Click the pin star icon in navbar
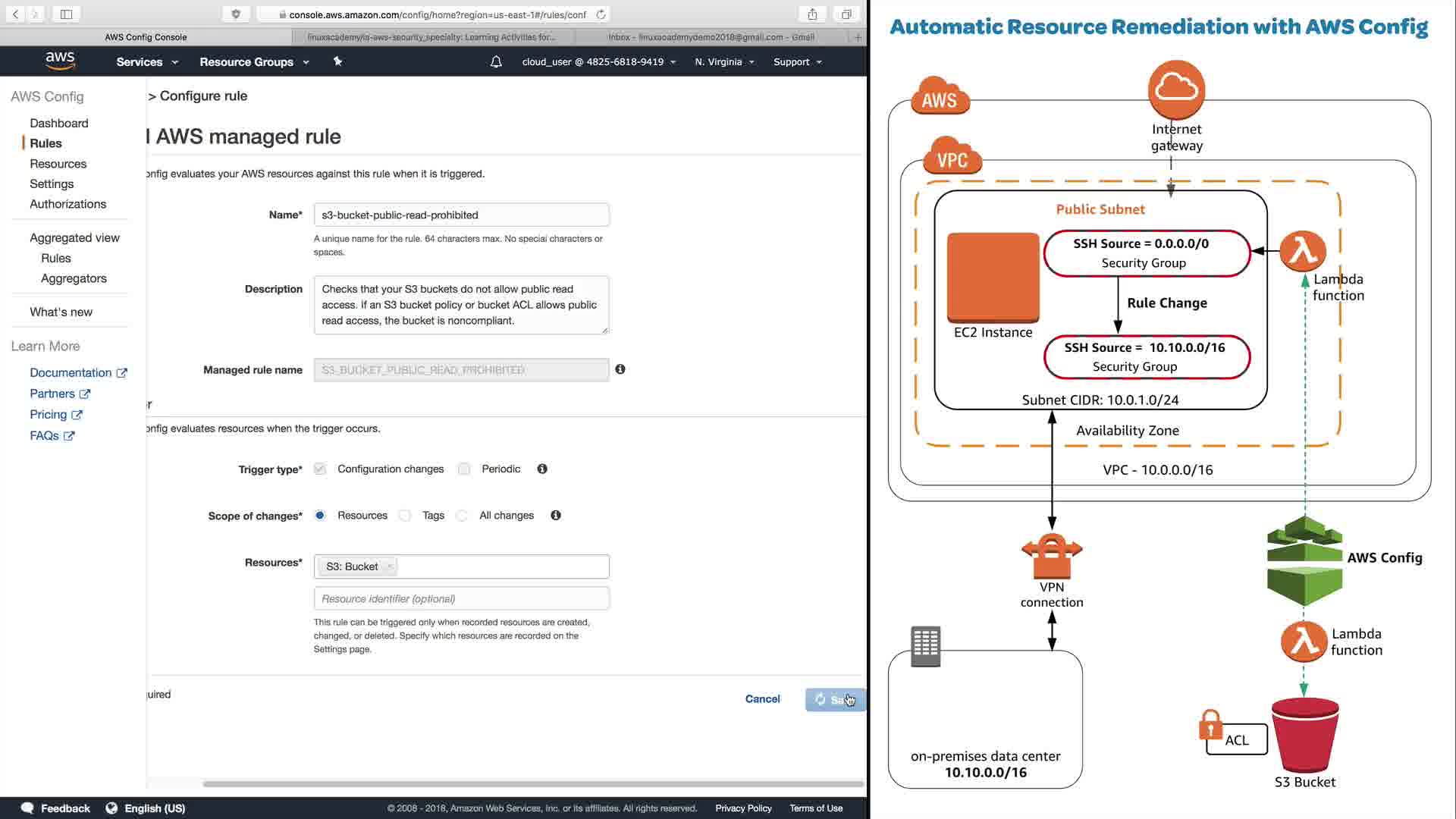This screenshot has width=1456, height=819. coord(337,61)
